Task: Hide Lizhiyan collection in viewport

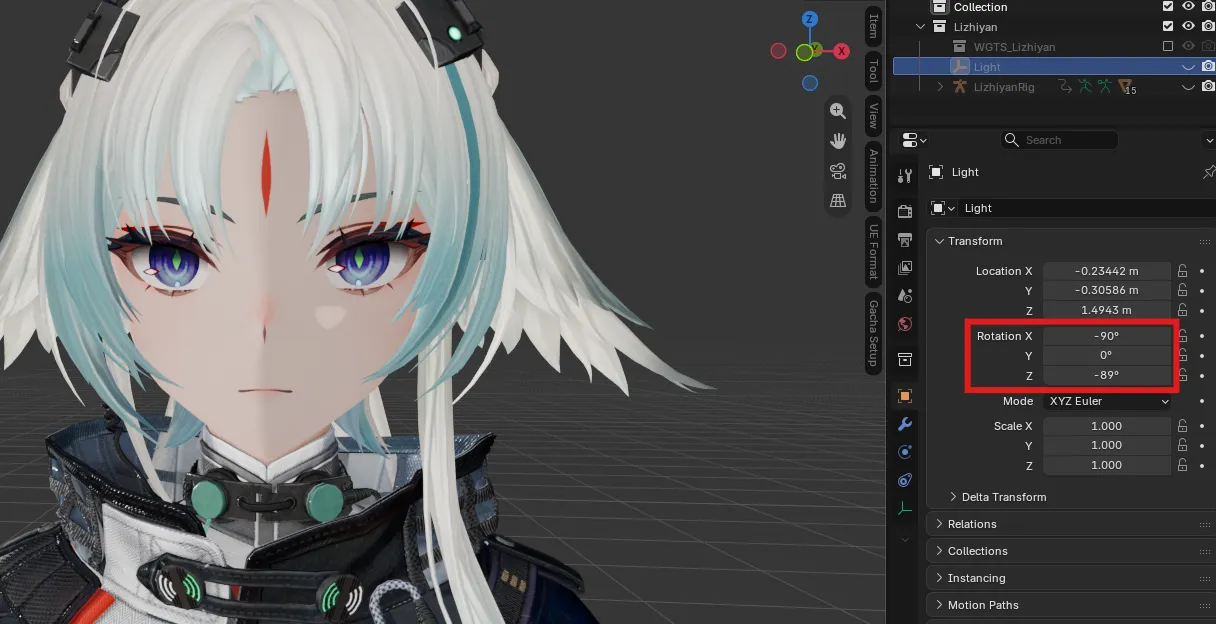Action: pyautogui.click(x=1188, y=26)
